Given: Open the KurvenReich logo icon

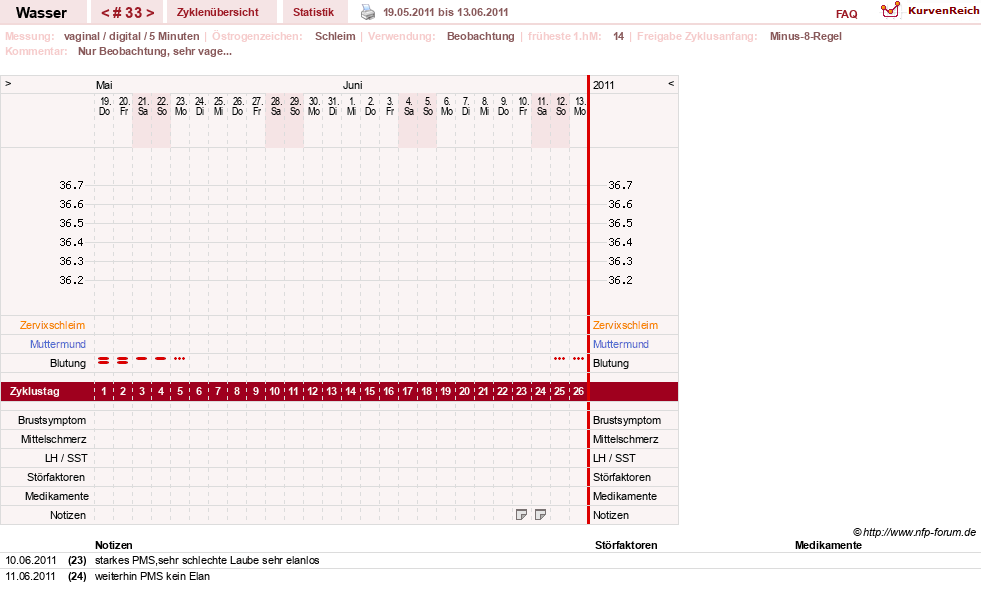Looking at the screenshot, I should [x=890, y=10].
